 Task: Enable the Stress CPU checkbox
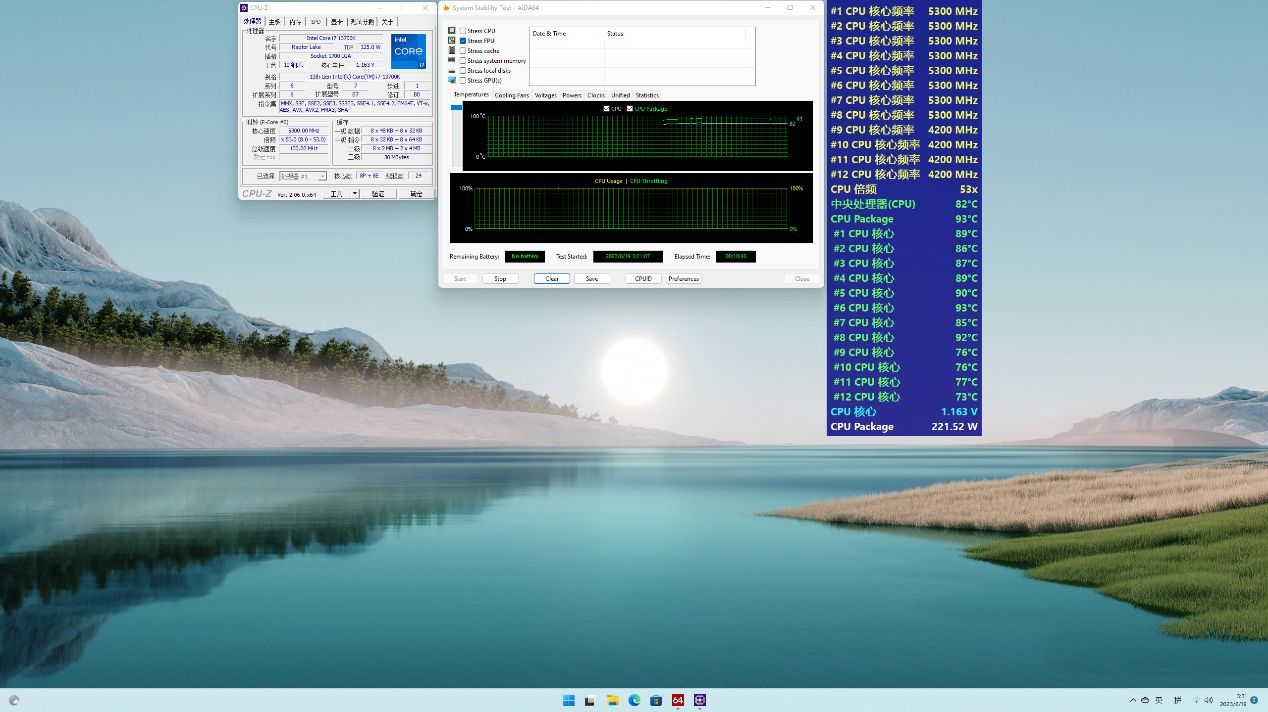click(x=462, y=31)
